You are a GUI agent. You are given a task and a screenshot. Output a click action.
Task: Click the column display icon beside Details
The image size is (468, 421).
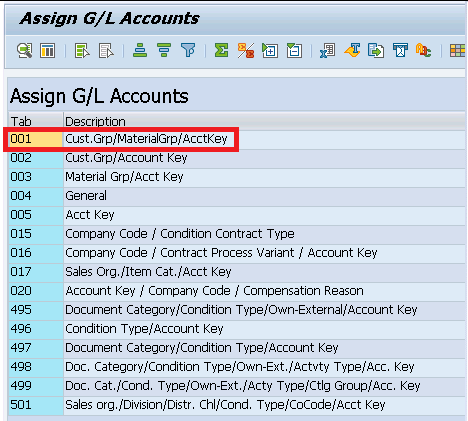(x=48, y=51)
